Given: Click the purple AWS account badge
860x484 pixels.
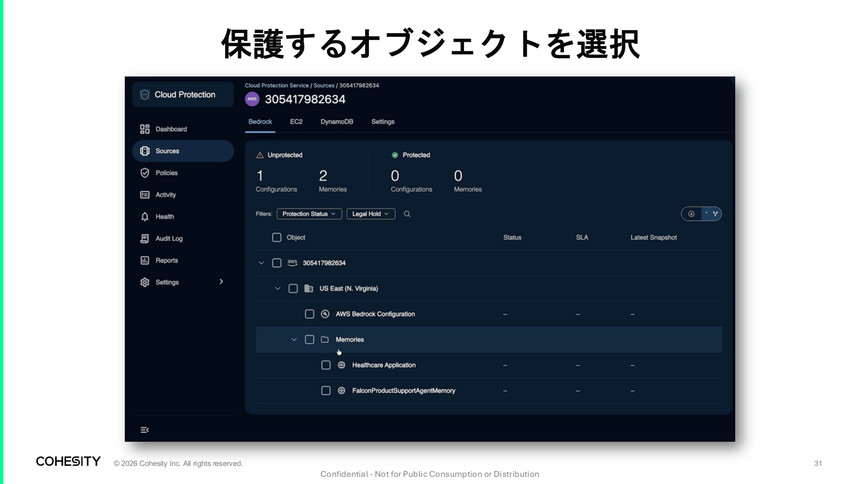Looking at the screenshot, I should pos(252,99).
